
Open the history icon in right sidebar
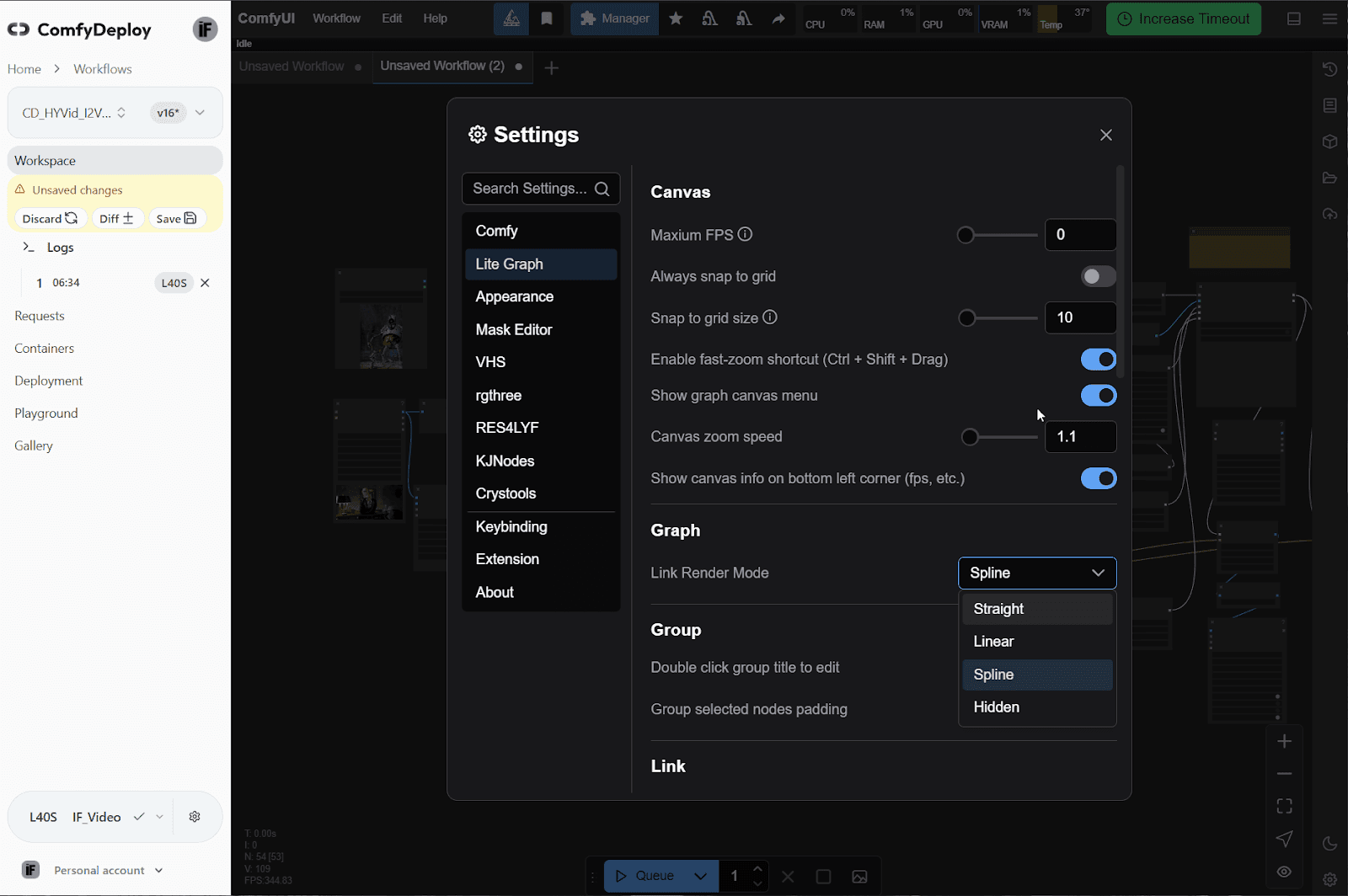pyautogui.click(x=1329, y=70)
